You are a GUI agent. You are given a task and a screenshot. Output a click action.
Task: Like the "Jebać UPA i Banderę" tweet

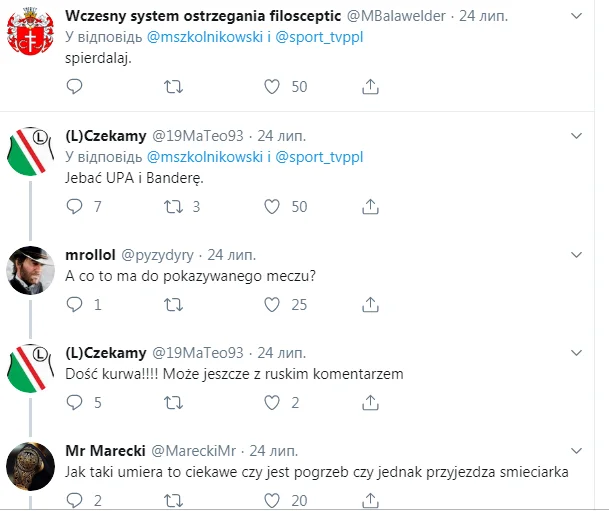coord(271,206)
